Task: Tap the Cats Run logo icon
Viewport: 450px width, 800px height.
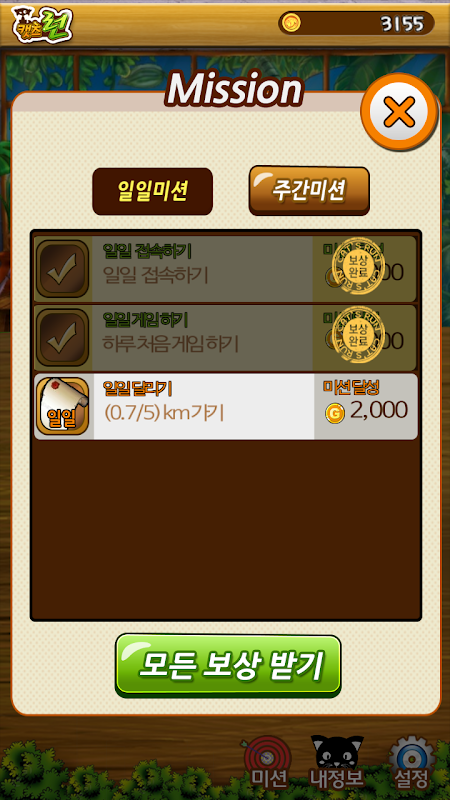Action: pyautogui.click(x=42, y=26)
